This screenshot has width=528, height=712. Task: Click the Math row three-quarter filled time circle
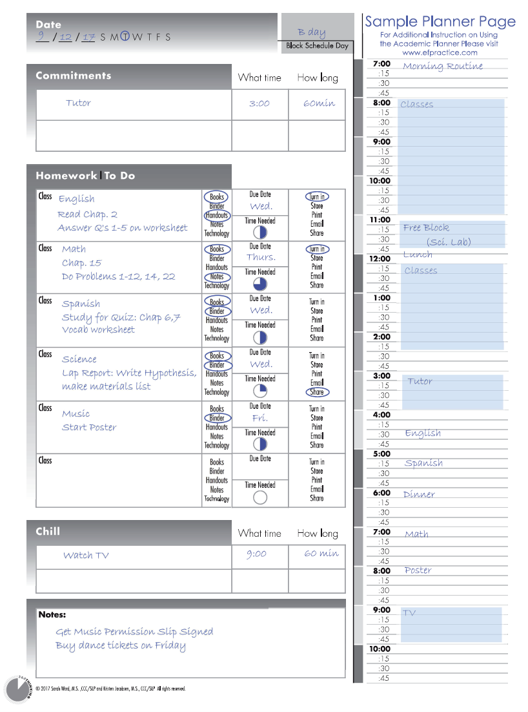coord(260,284)
